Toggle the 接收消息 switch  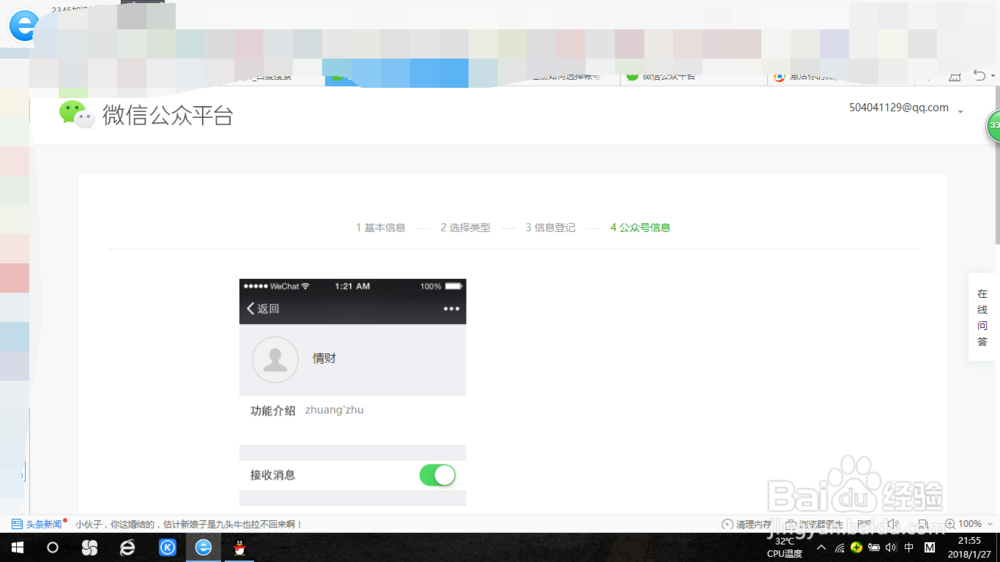coord(438,475)
